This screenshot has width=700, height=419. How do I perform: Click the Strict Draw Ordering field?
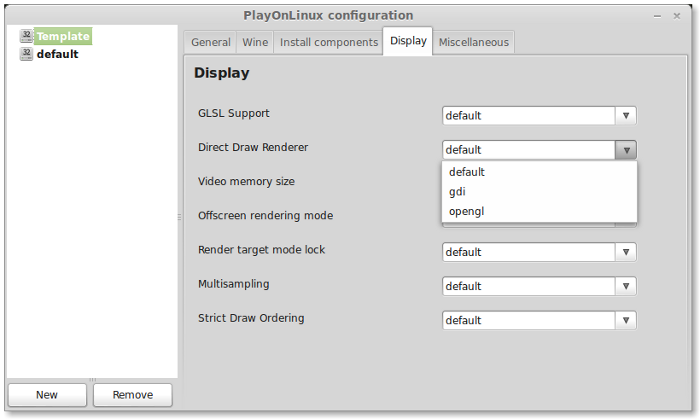(x=529, y=320)
